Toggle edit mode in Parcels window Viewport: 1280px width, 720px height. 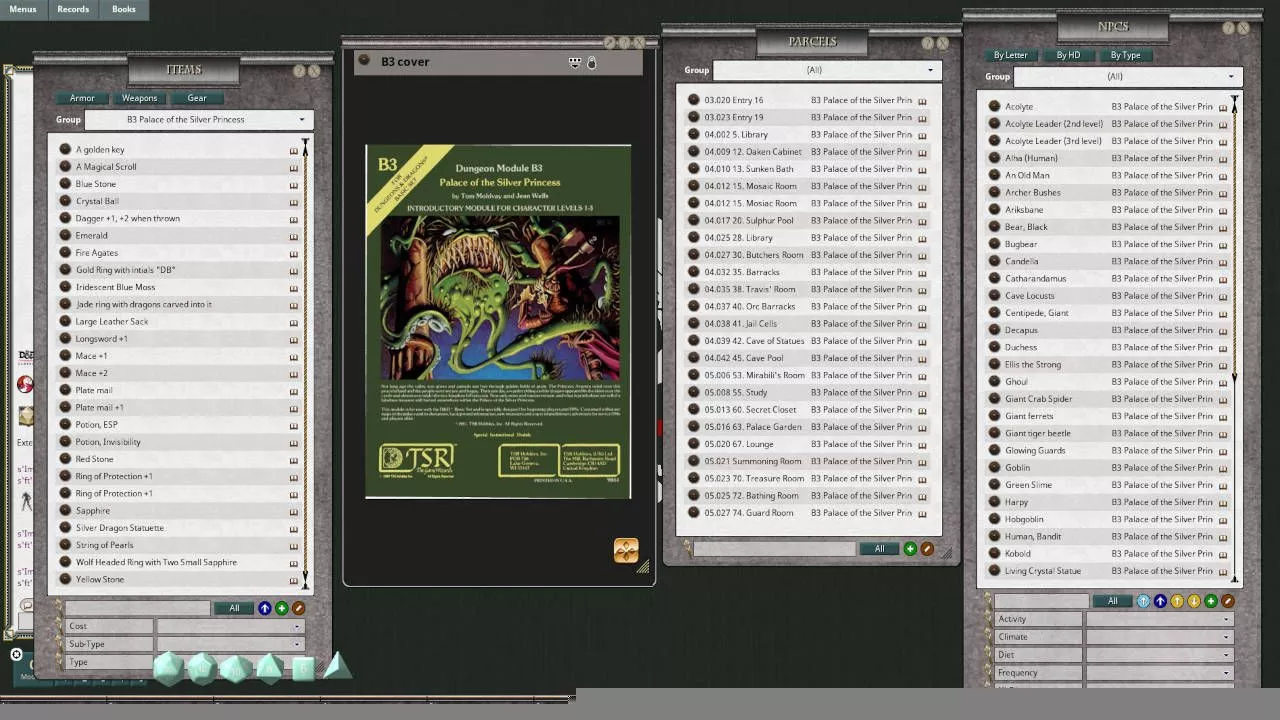coord(927,549)
